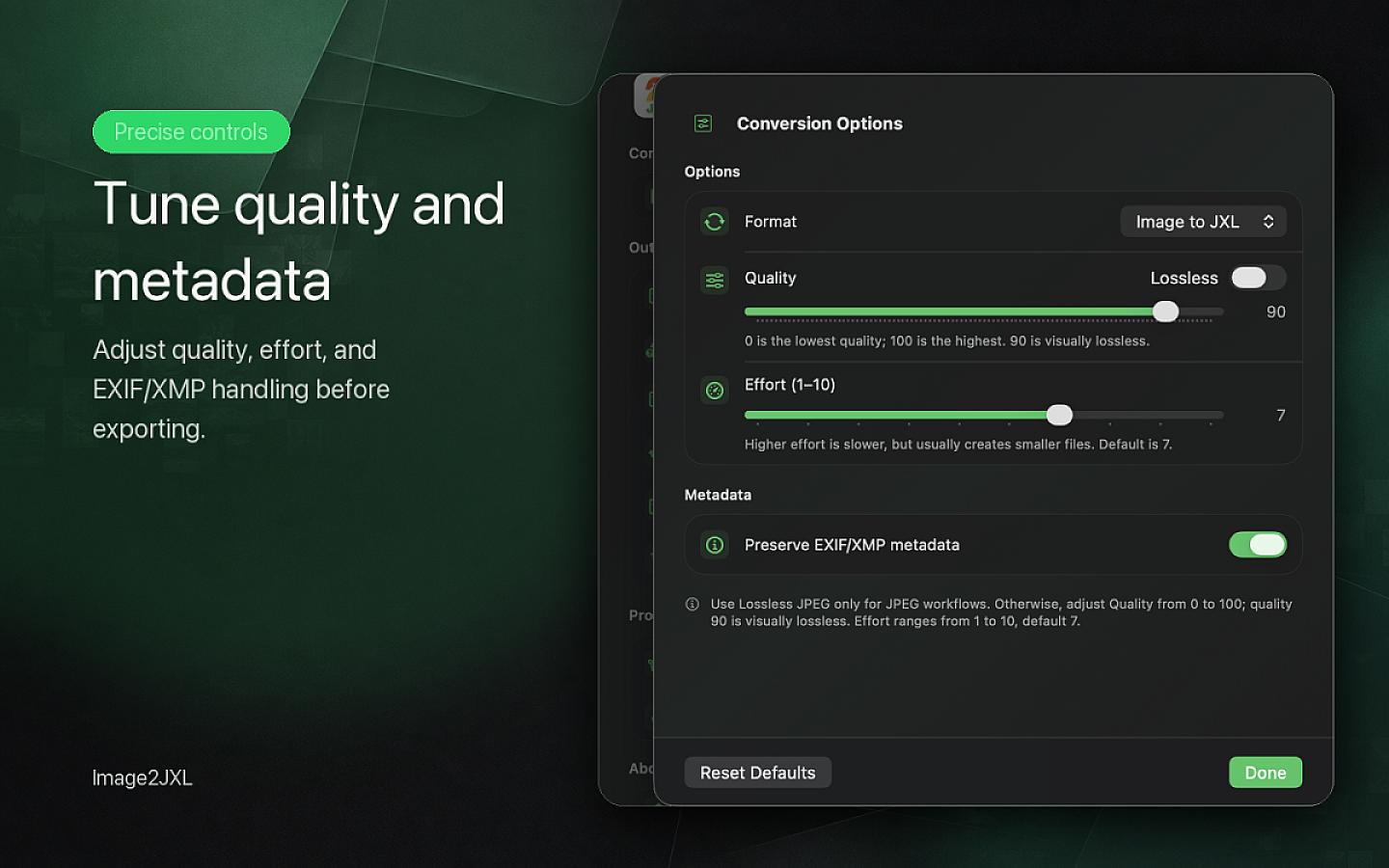Click the 'Use Lossless JPEG only' note
Screen dimensions: 1389x868
[x=1001, y=612]
